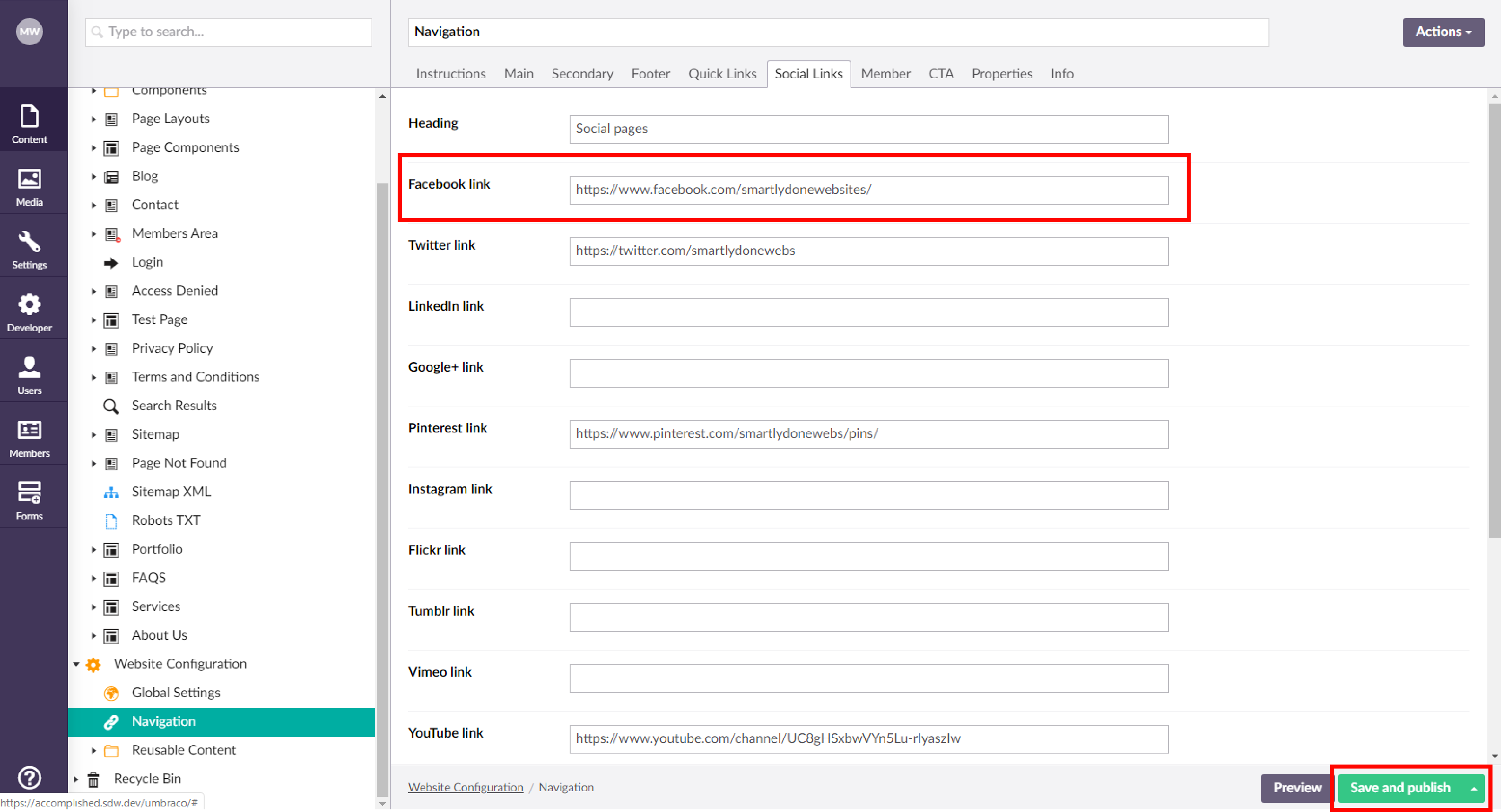Screen dimensions: 1501x812
Task: Click the Portfolio page icon
Action: pyautogui.click(x=111, y=550)
